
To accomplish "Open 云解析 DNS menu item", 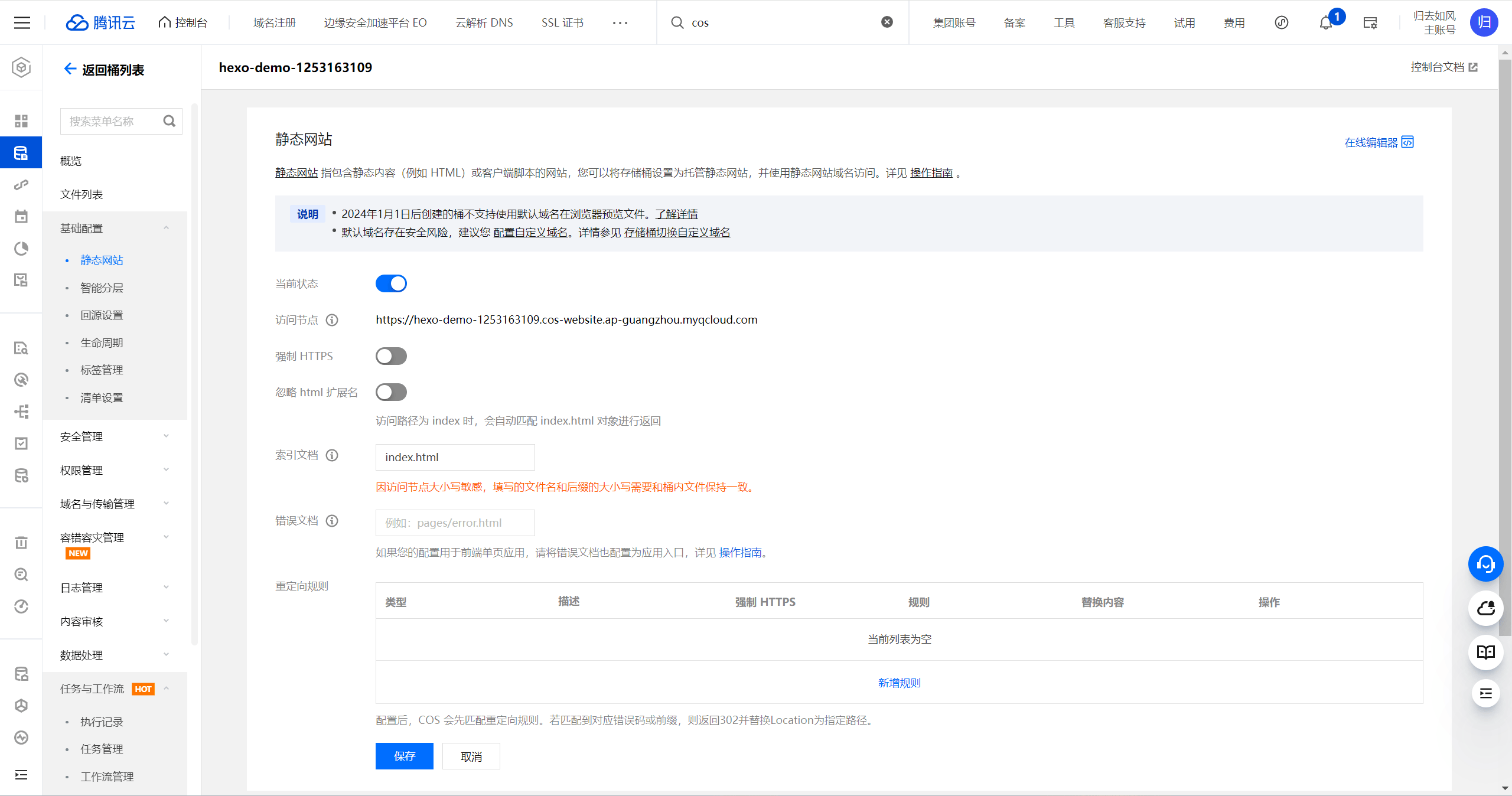I will (x=484, y=22).
